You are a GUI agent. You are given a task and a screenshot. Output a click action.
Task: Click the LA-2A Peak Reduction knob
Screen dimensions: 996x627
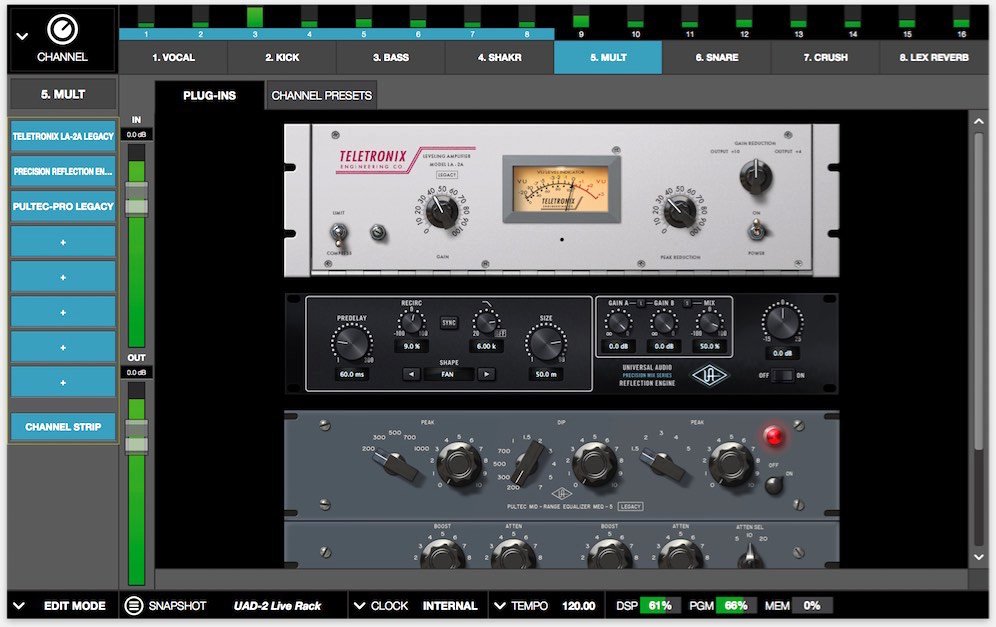tap(679, 211)
